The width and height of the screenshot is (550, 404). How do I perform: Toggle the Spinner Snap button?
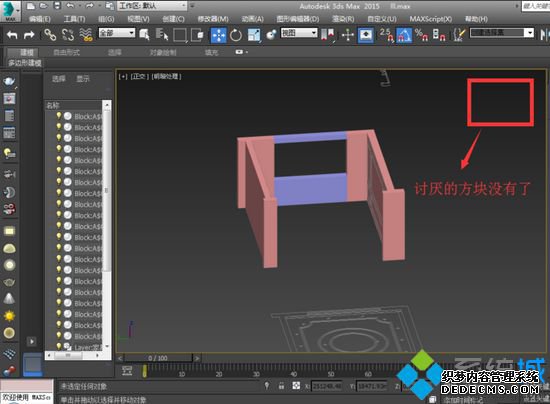(x=439, y=35)
